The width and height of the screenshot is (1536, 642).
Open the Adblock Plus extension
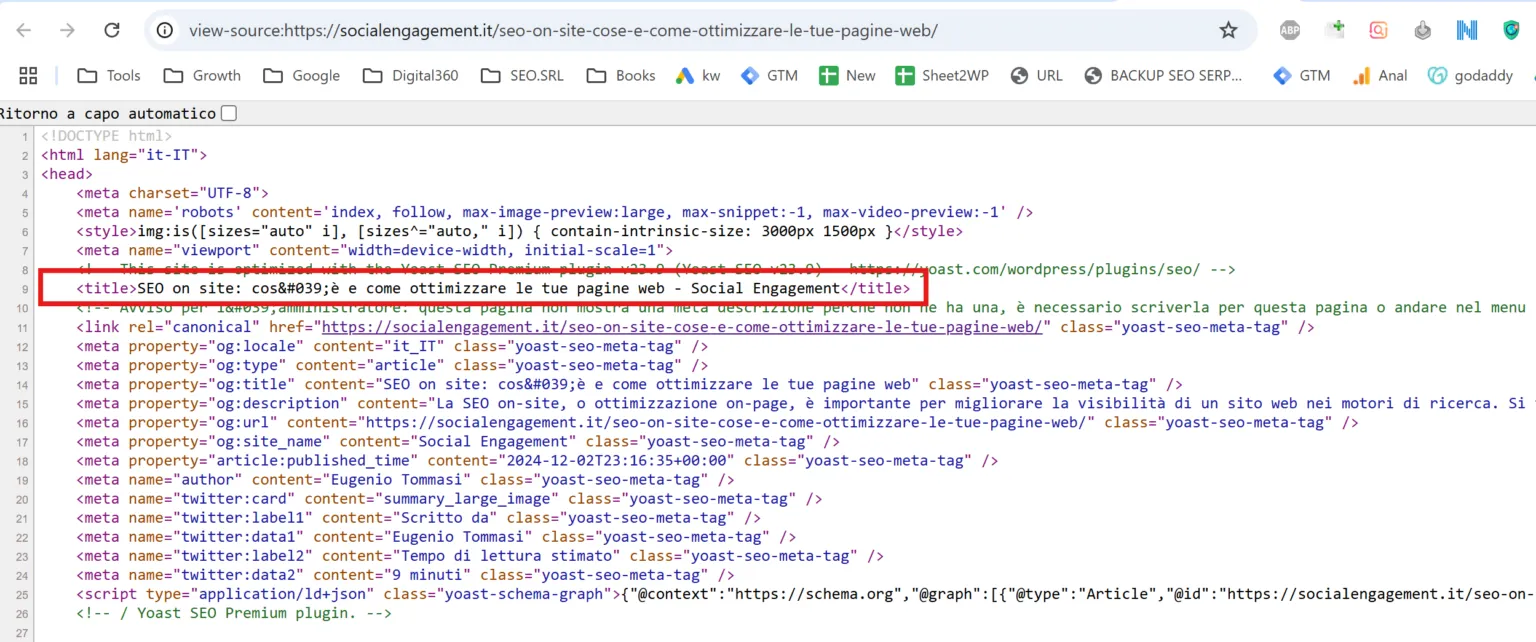(1289, 30)
